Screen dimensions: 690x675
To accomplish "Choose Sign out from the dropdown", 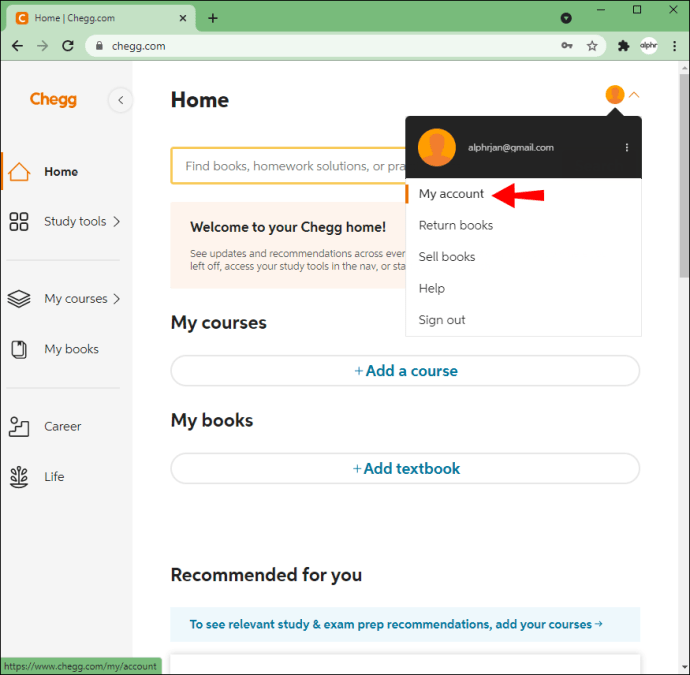I will click(441, 320).
